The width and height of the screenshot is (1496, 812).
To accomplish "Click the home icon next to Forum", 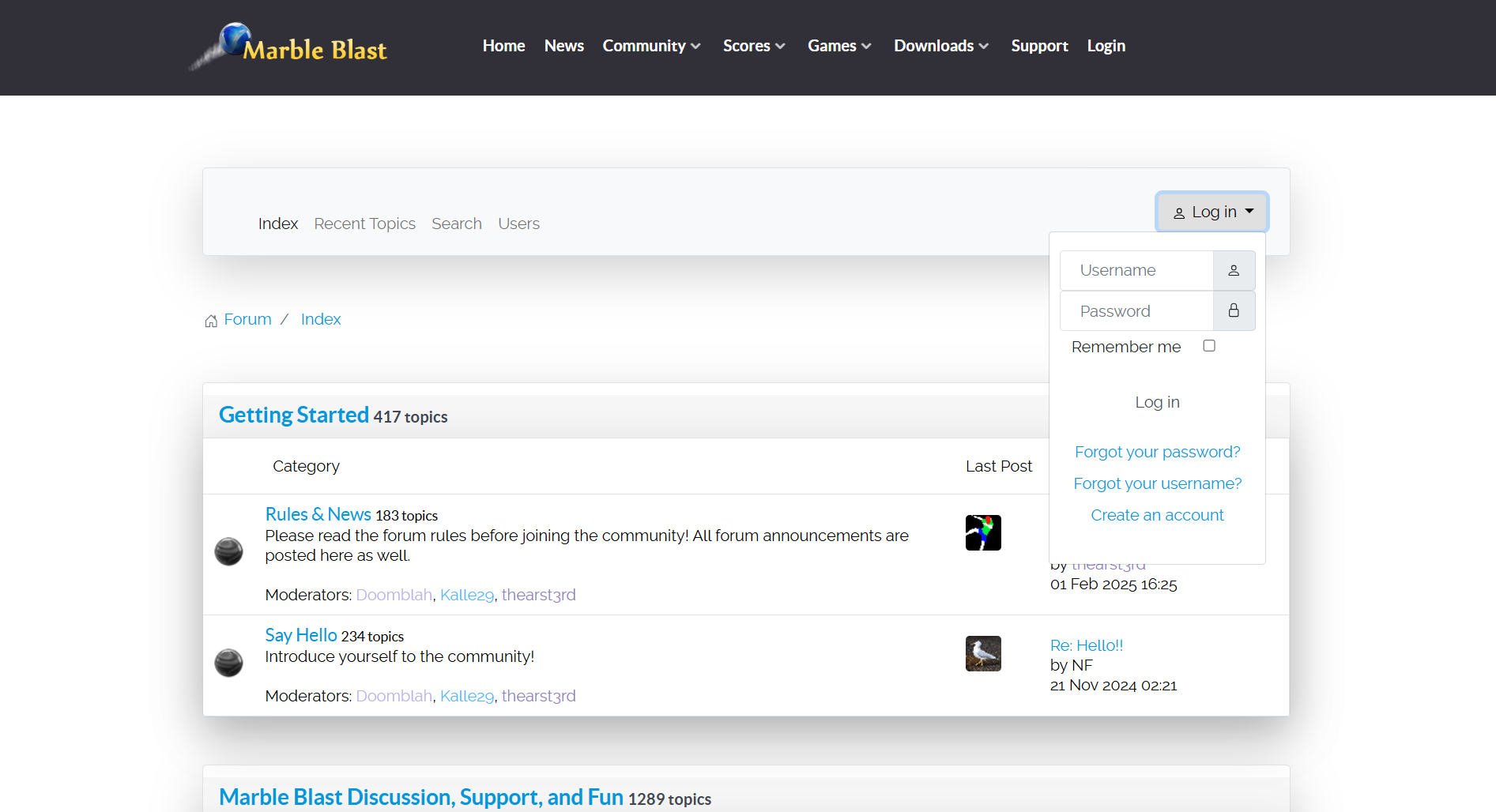I will point(211,321).
